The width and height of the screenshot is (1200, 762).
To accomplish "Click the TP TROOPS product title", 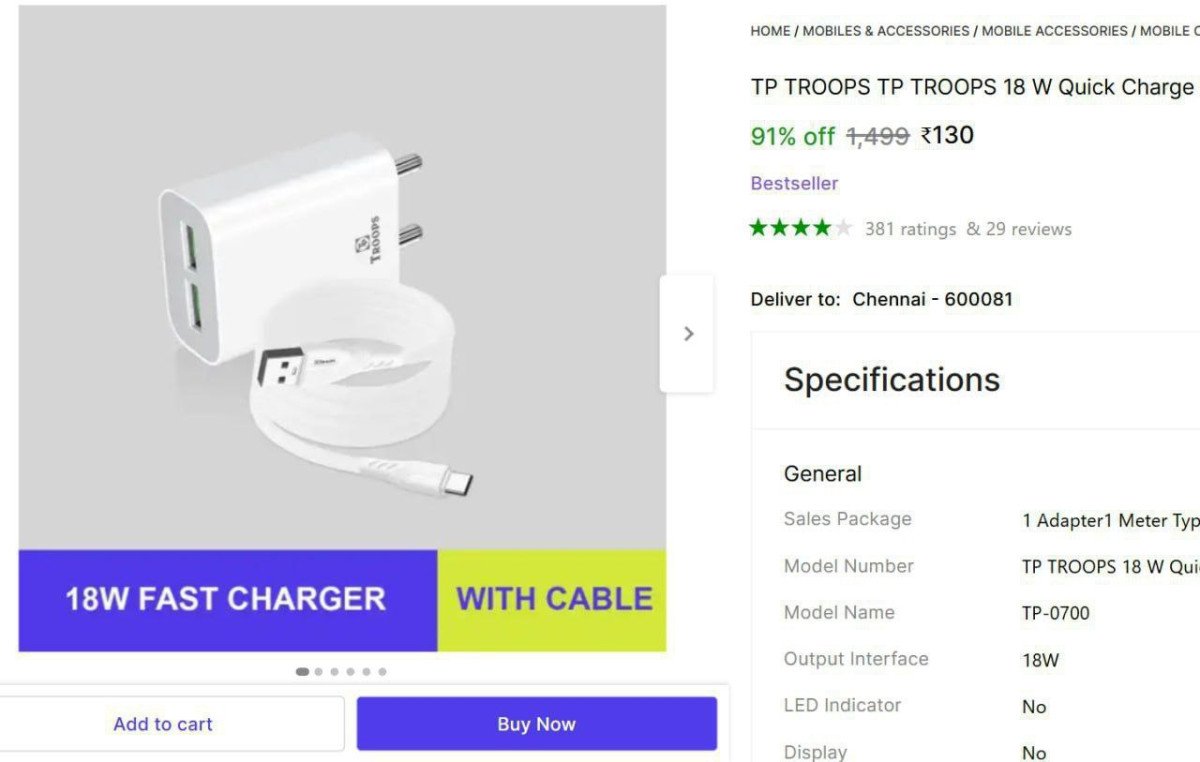I will [x=972, y=87].
